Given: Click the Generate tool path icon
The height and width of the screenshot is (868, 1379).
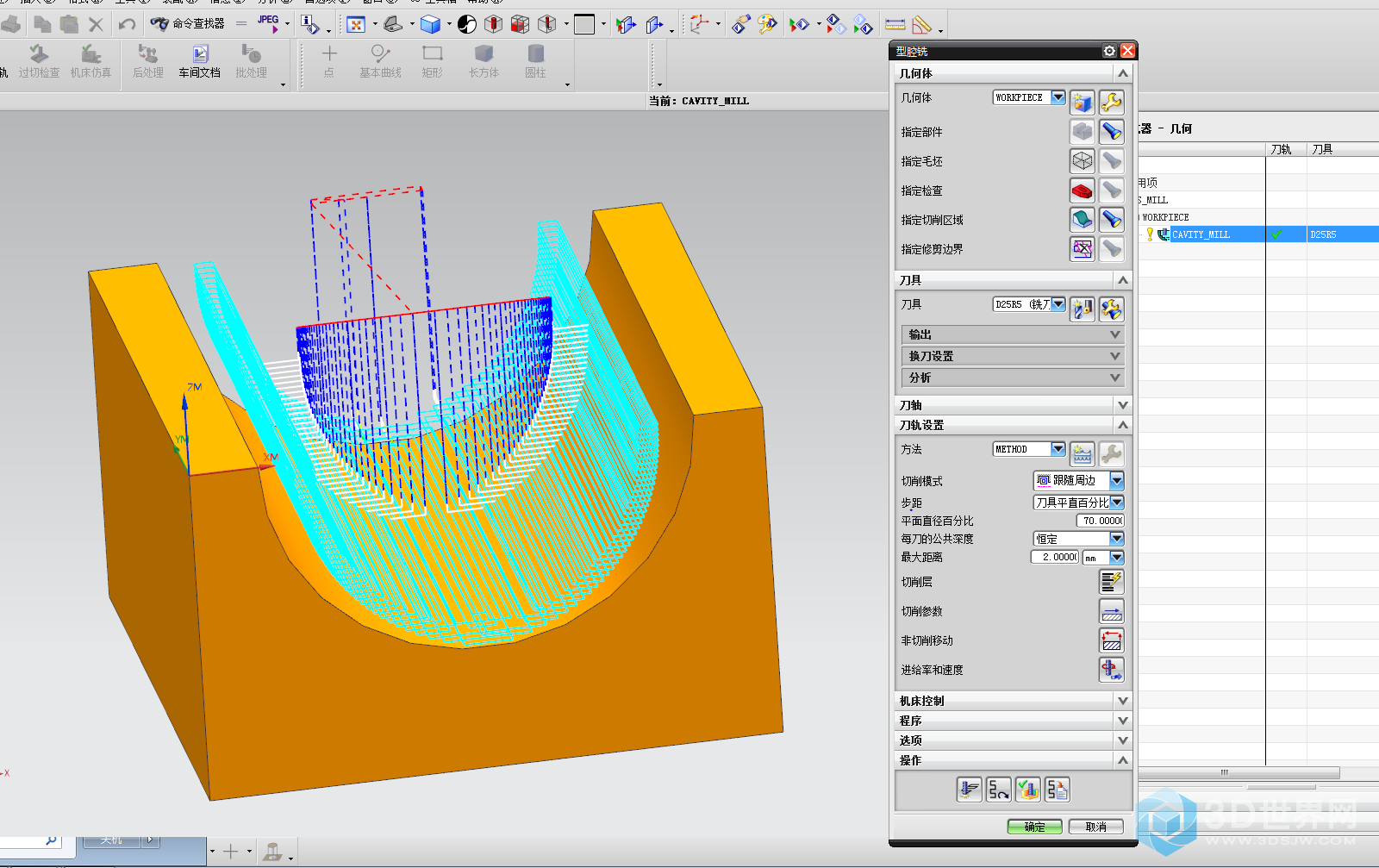Looking at the screenshot, I should [x=970, y=790].
